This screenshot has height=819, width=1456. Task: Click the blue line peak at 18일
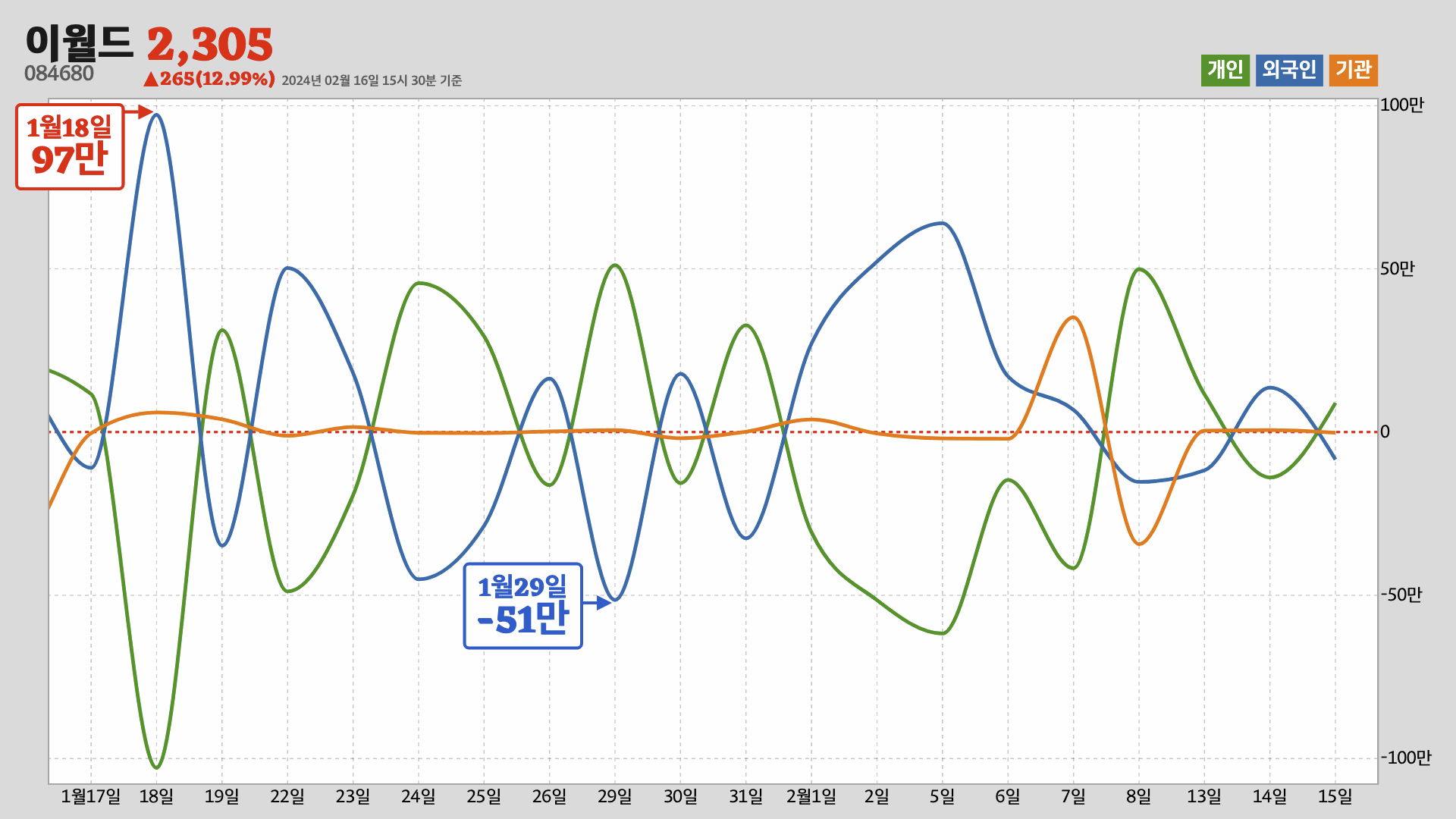(x=156, y=115)
